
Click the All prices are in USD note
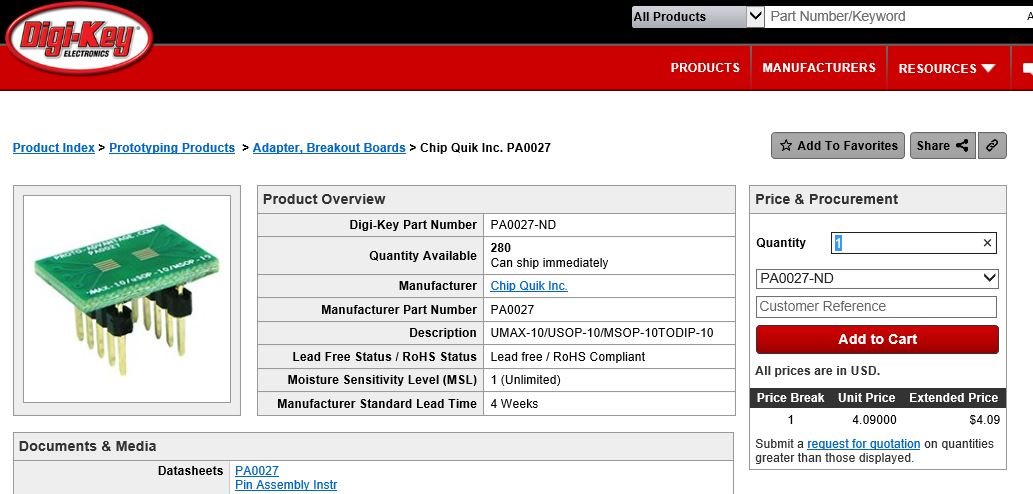817,371
